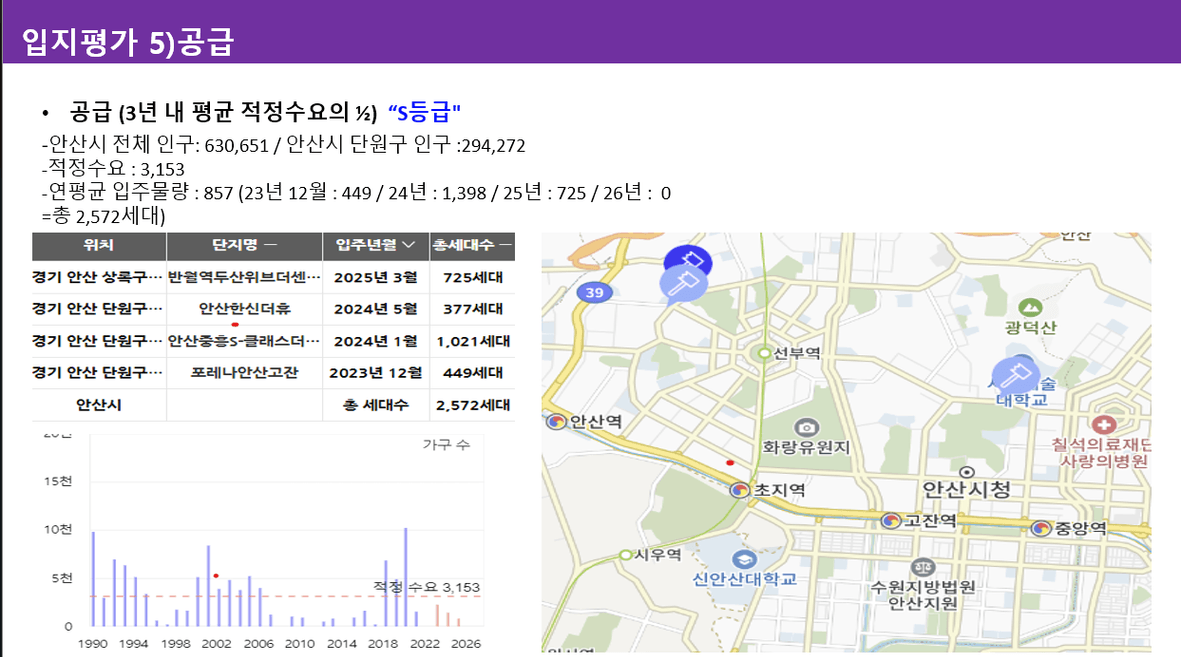Click the 10천 y-axis label
The width and height of the screenshot is (1181, 657).
coord(58,530)
